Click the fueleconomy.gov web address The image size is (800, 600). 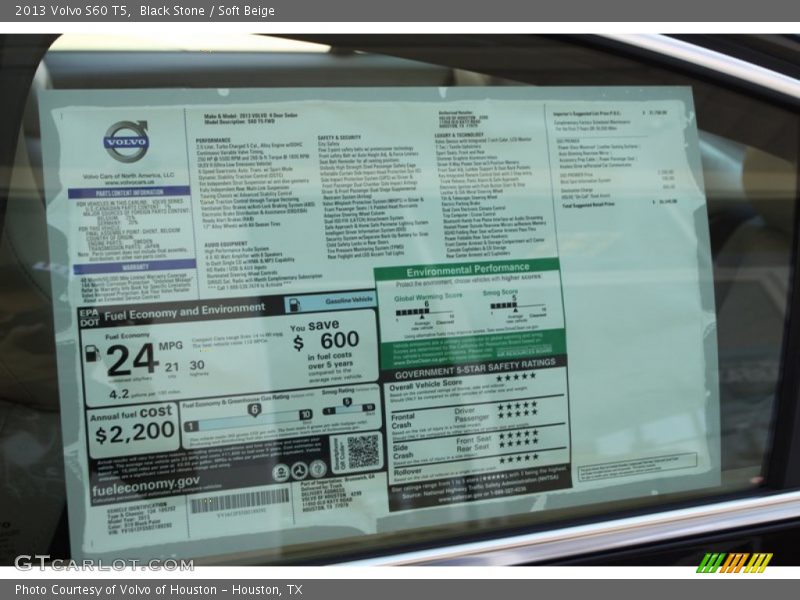[145, 486]
